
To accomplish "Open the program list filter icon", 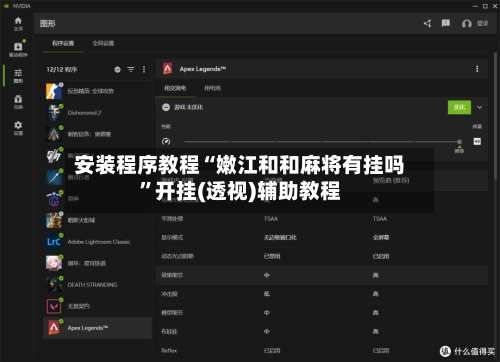I will pos(131,69).
